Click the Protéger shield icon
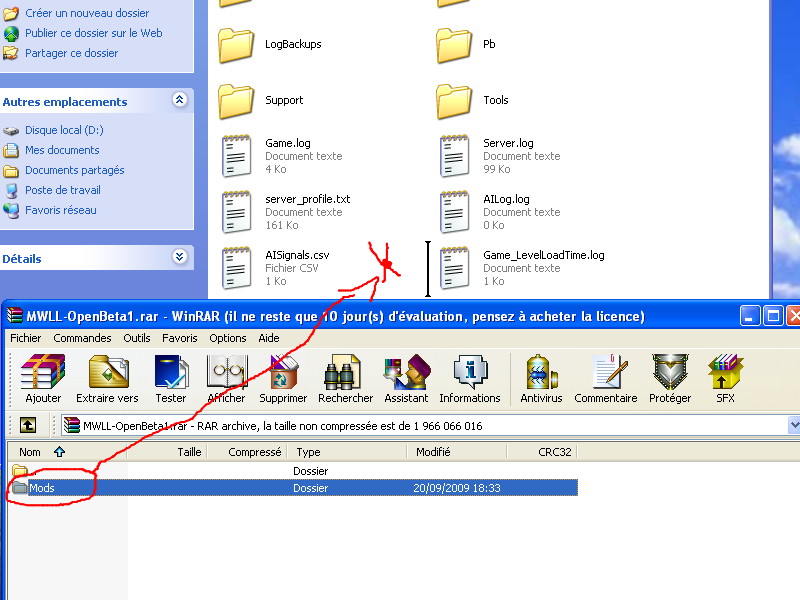Screen dimensions: 800x600 (x=670, y=379)
